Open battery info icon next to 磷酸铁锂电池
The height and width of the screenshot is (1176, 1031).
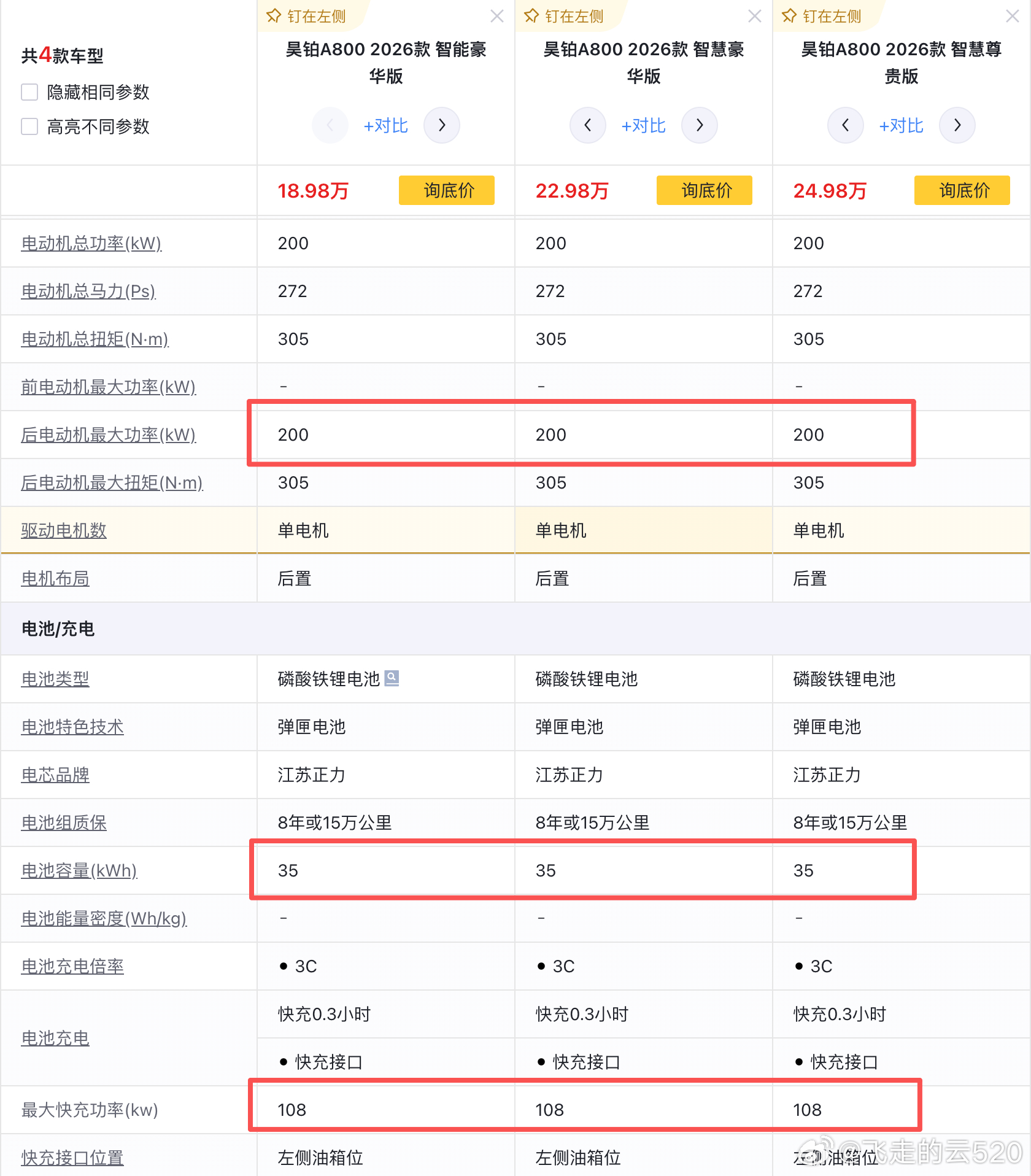pyautogui.click(x=392, y=678)
